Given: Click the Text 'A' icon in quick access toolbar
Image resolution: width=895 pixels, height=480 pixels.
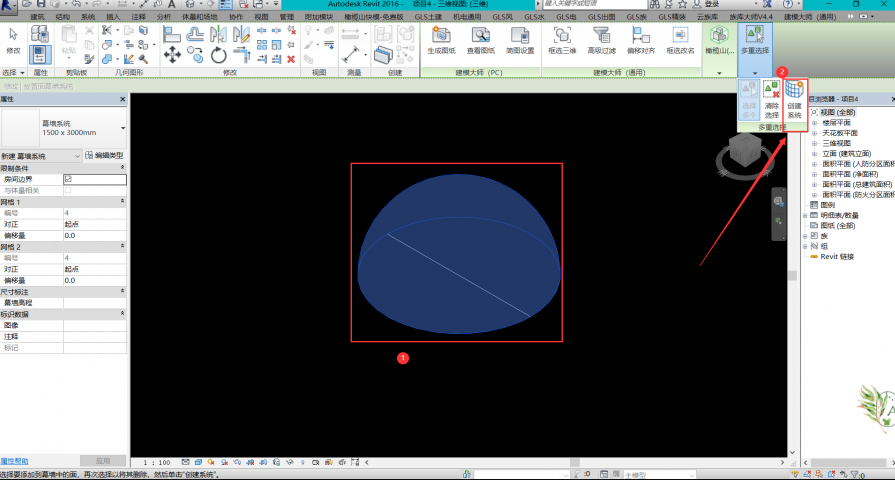Looking at the screenshot, I should pos(171,4).
